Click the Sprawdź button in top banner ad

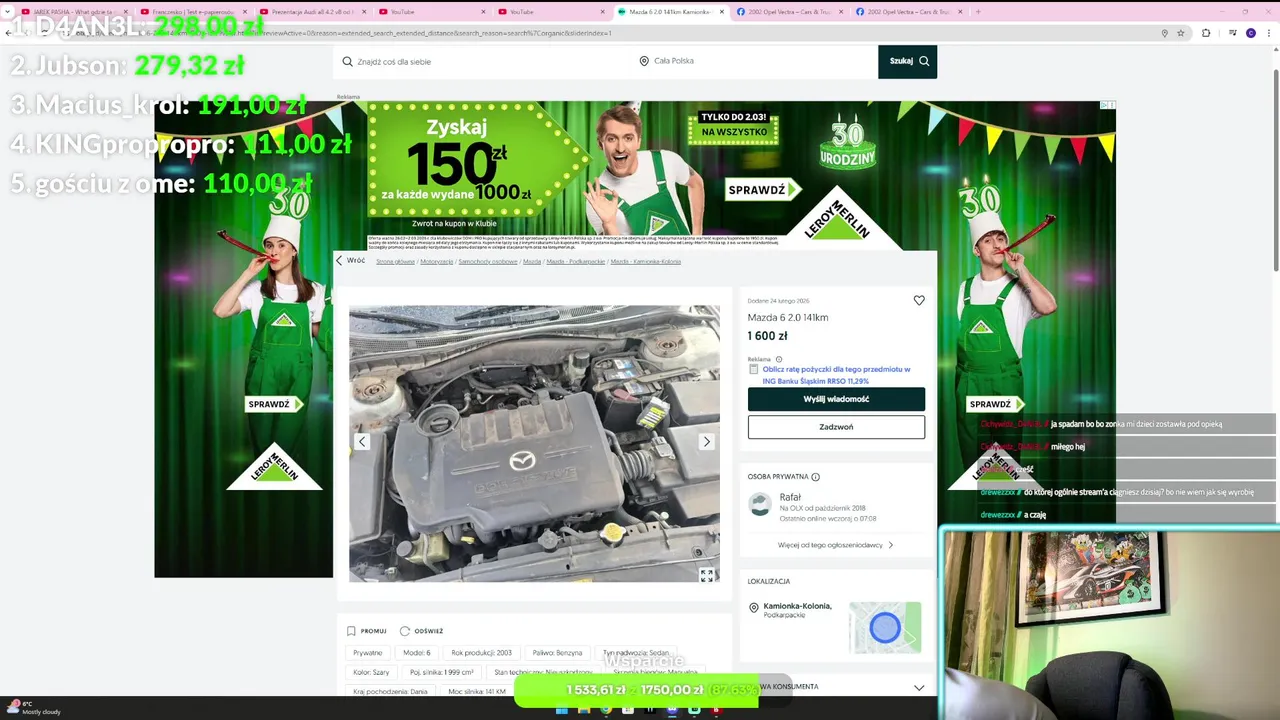point(764,189)
